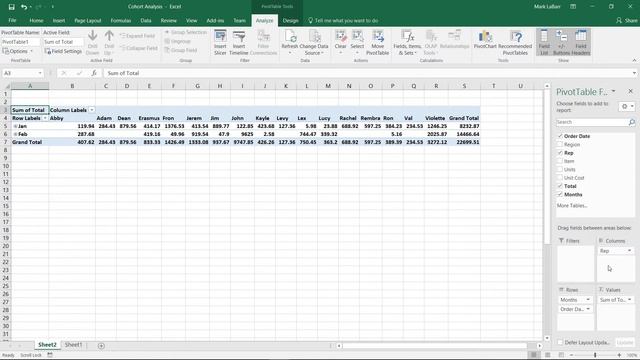
Task: Click Ribbon Display Options icon
Action: click(573, 7)
